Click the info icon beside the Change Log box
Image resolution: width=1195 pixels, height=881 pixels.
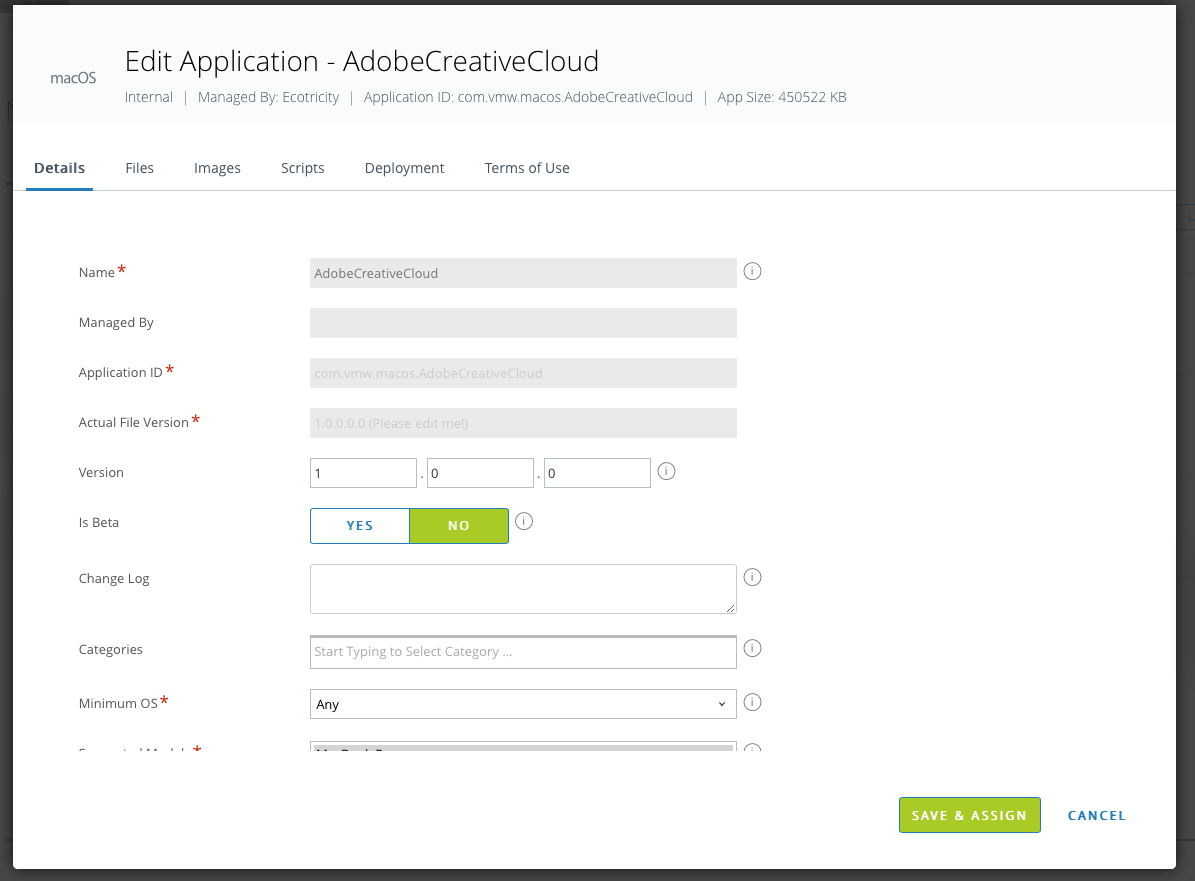pyautogui.click(x=752, y=577)
